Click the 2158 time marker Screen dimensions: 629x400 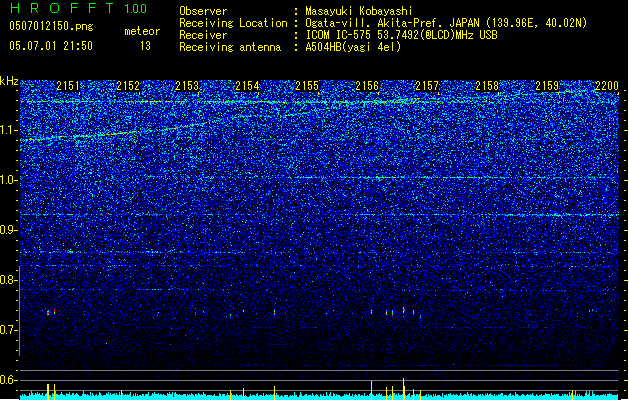coord(487,85)
